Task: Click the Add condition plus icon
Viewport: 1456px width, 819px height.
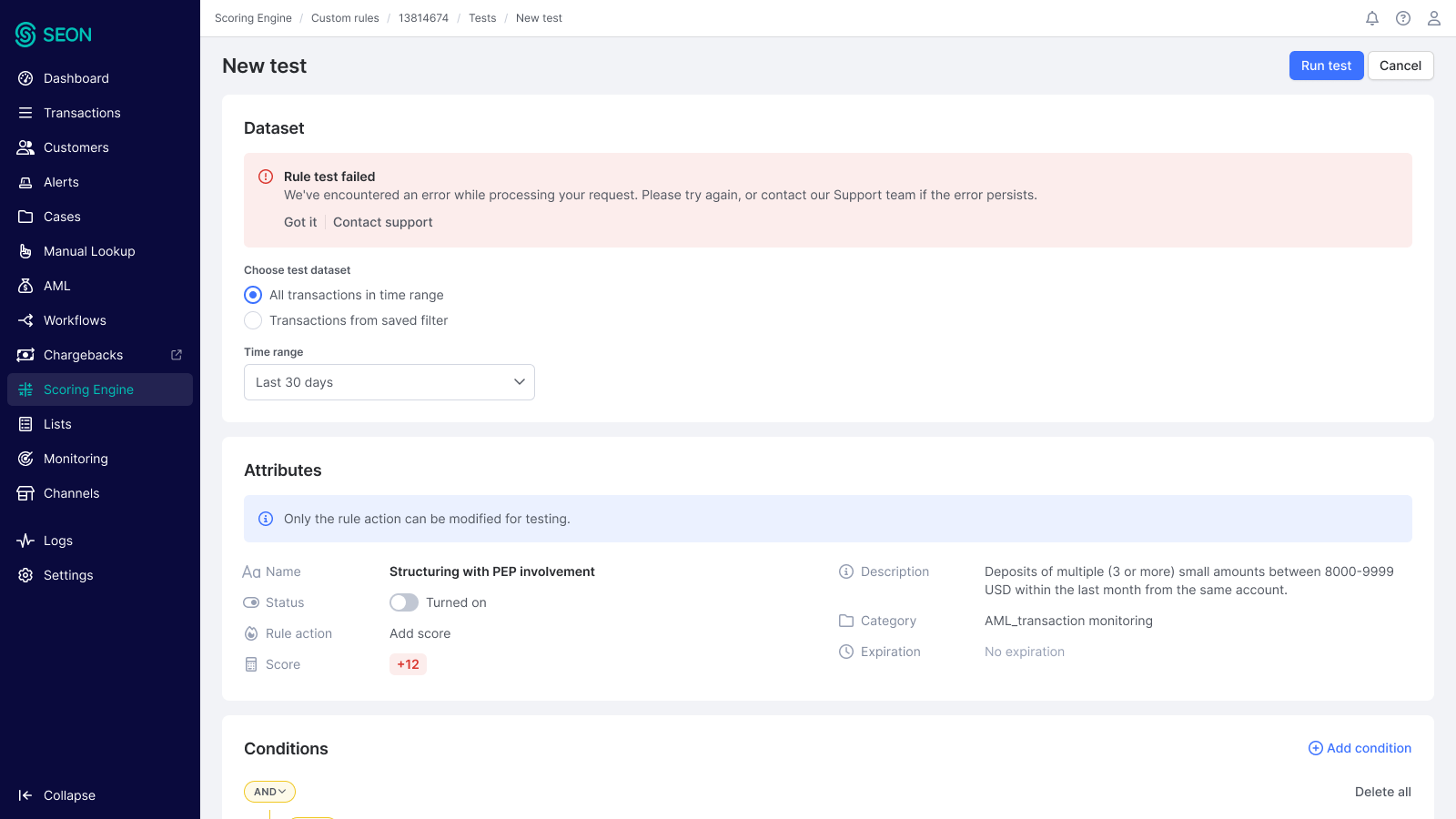Action: [x=1316, y=748]
